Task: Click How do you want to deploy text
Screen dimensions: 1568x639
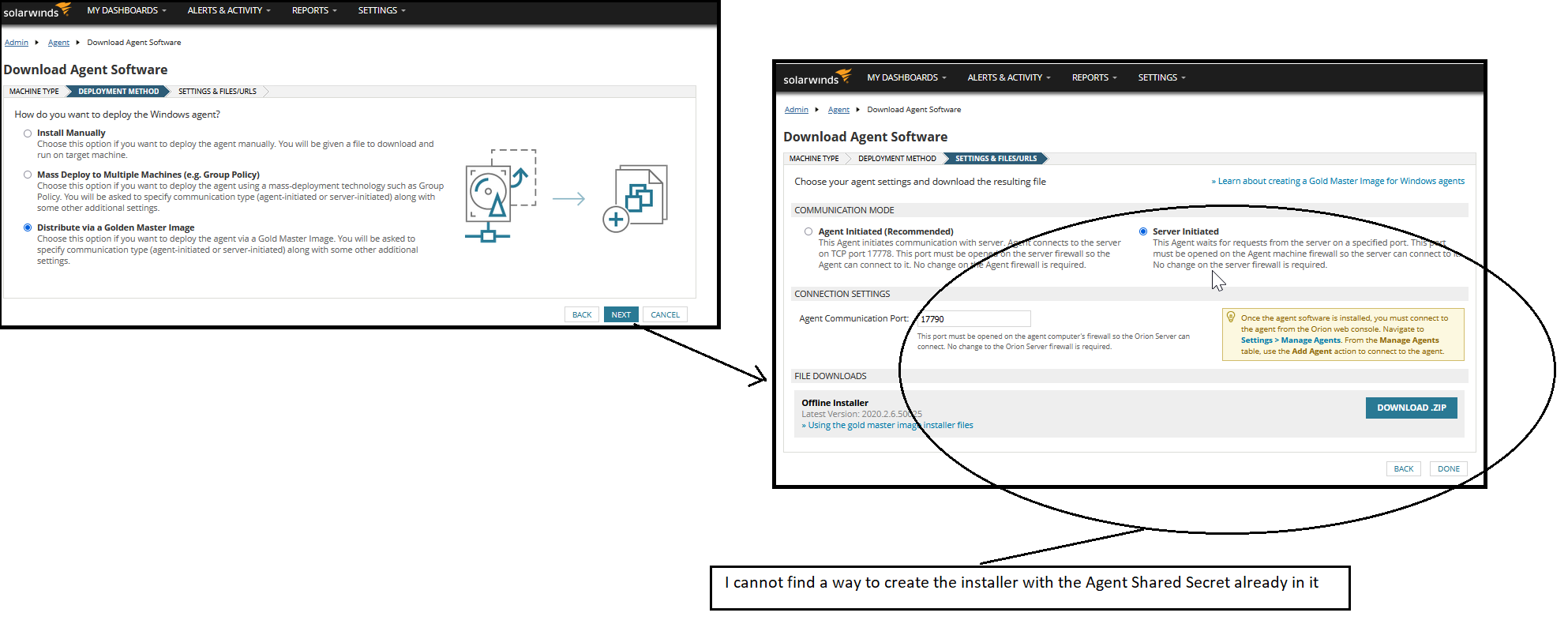Action: [117, 115]
